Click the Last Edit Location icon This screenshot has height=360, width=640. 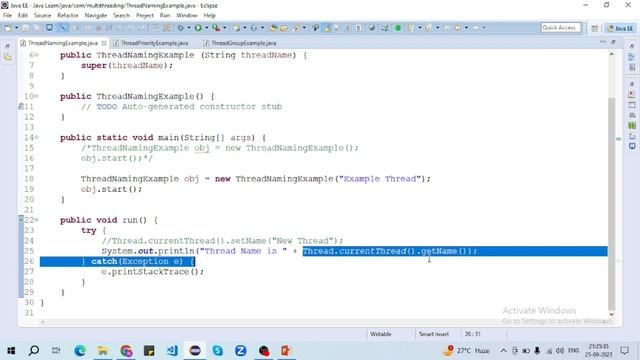(x=447, y=28)
